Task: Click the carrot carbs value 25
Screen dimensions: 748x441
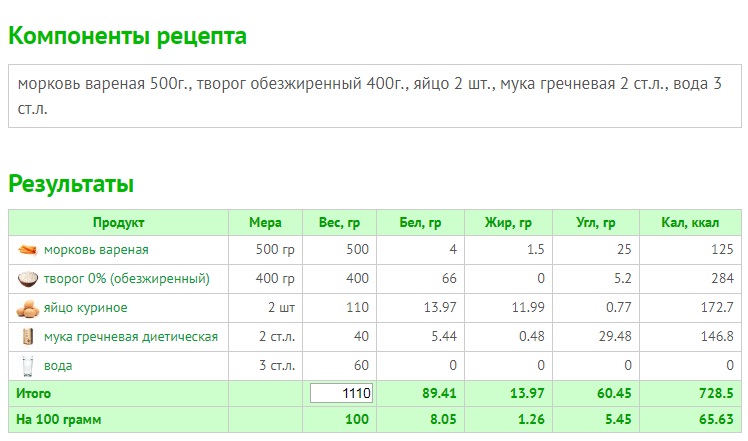Action: (624, 250)
